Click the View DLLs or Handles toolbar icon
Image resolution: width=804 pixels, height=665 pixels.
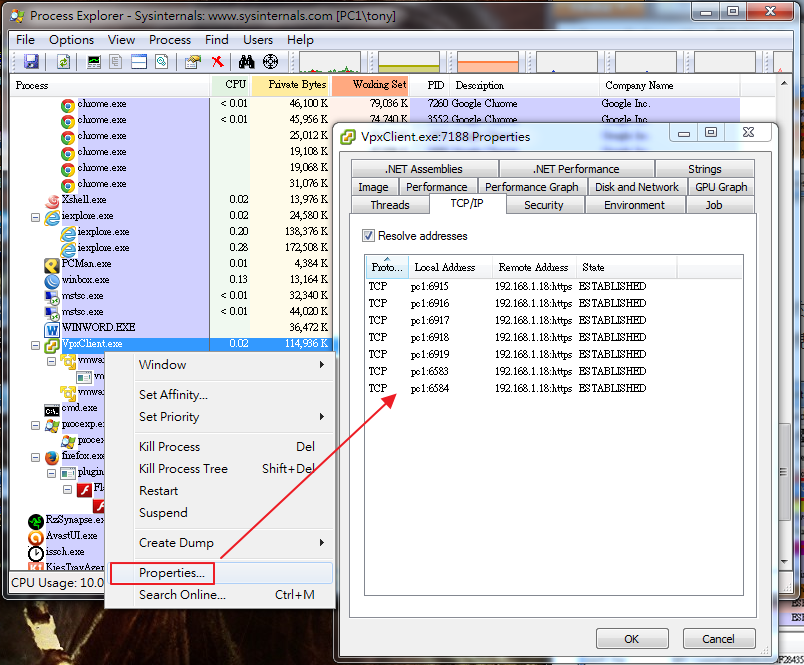(x=162, y=62)
